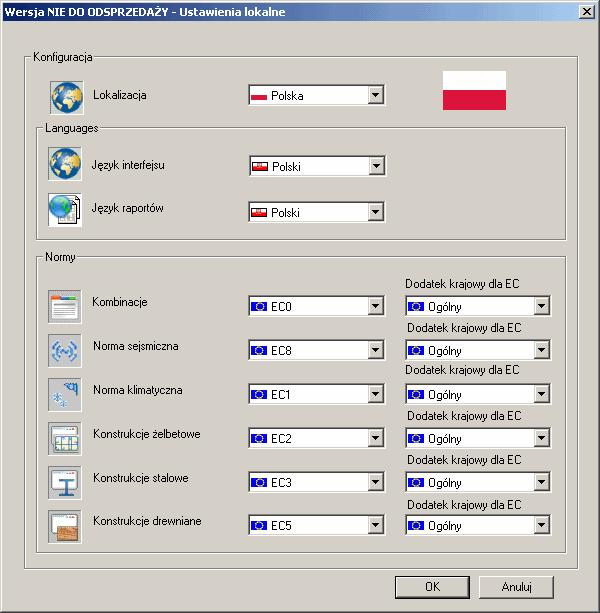Click the Norma klimatyczna wind-snow icon

(x=65, y=394)
